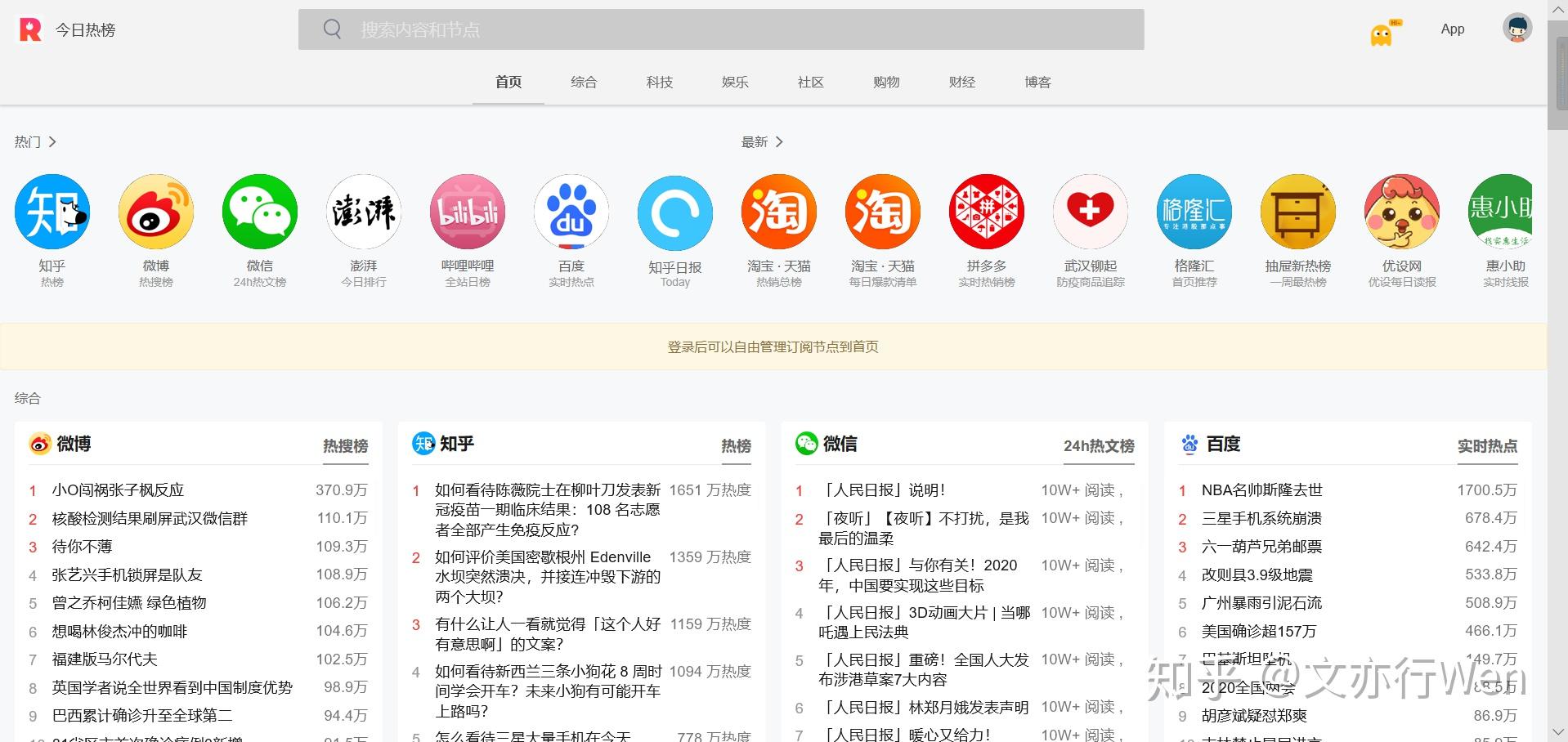The height and width of the screenshot is (742, 1568).
Task: Open the 哔哩哔哩 全站日榜 icon
Action: coord(468,212)
